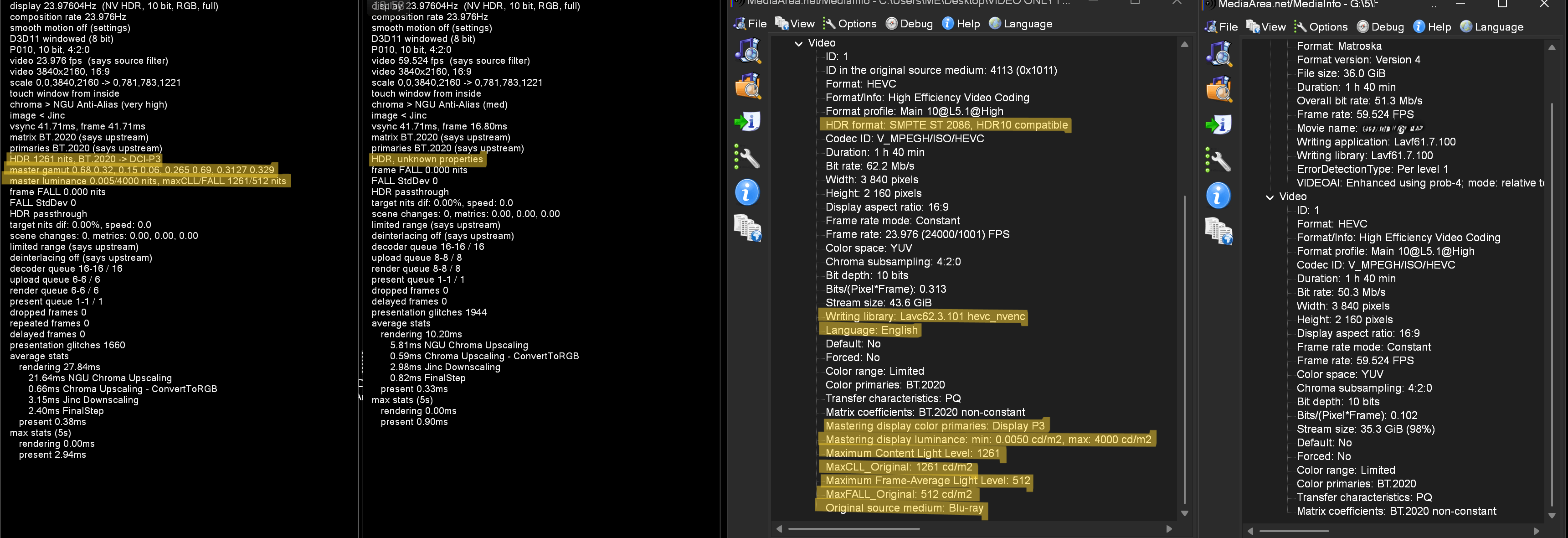This screenshot has width=1568, height=538.
Task: Select 'Mastering display color primaries: Display P3' row
Action: [934, 426]
